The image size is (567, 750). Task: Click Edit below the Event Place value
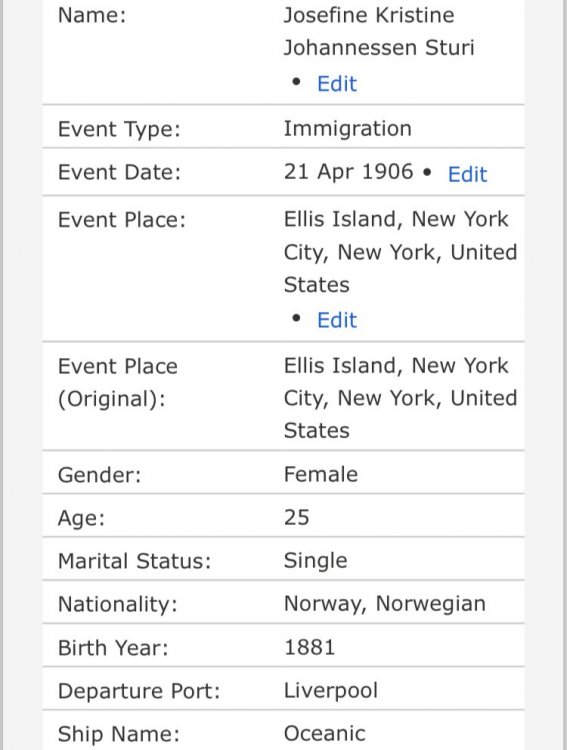point(337,320)
